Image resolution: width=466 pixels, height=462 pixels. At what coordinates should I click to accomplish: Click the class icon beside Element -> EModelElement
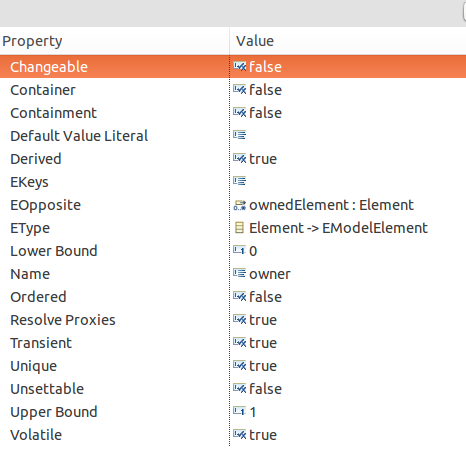point(239,228)
